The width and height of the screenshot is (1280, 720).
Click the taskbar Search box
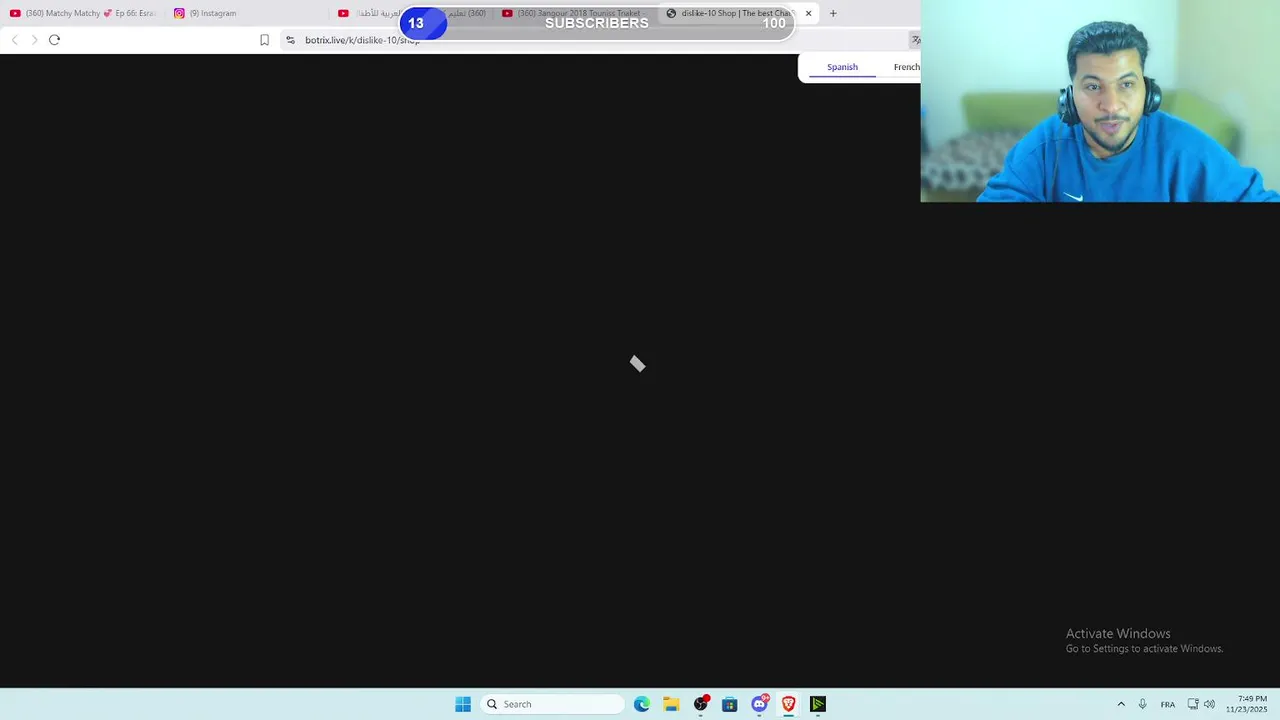pos(552,704)
